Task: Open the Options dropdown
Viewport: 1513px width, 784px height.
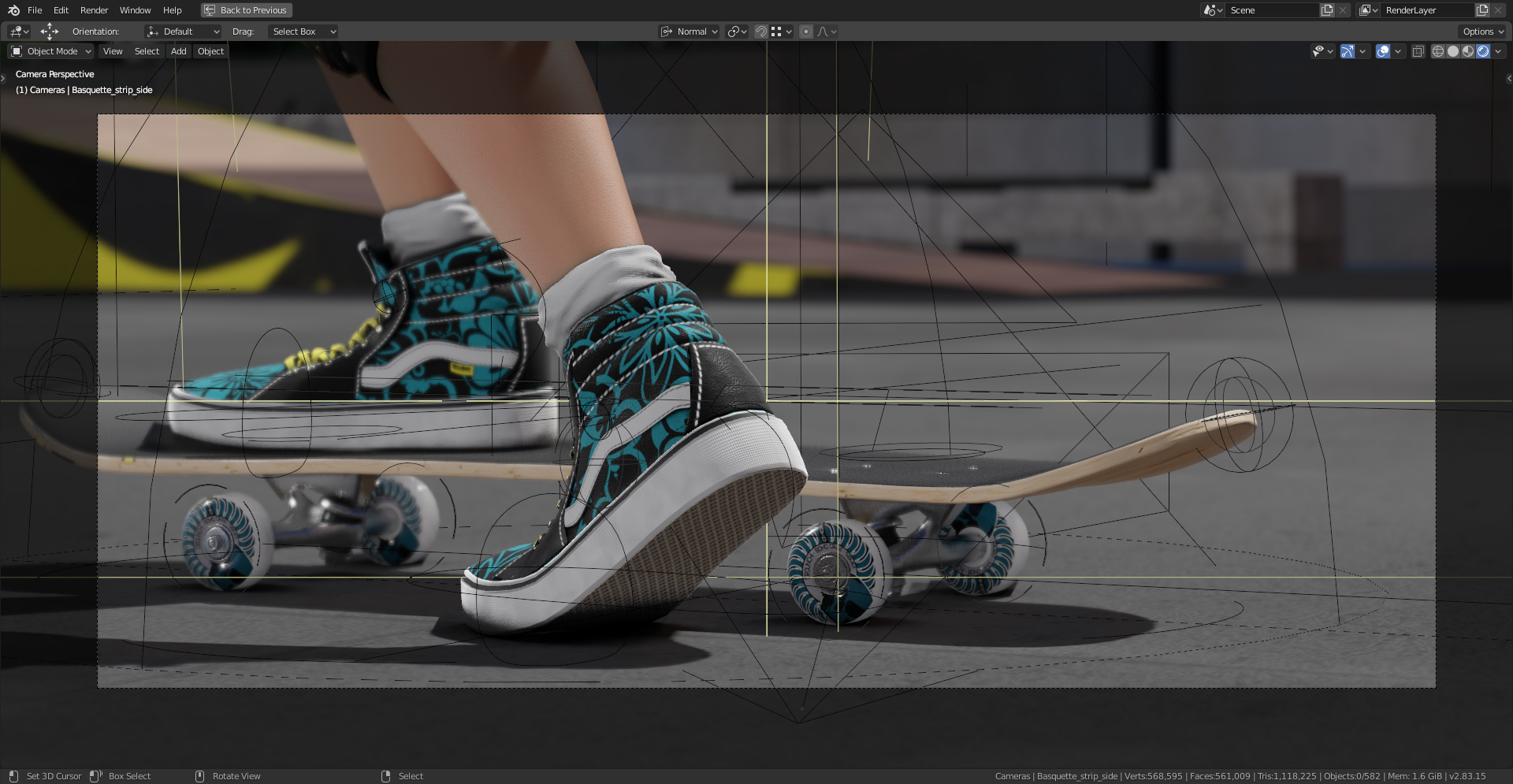Action: (1482, 32)
